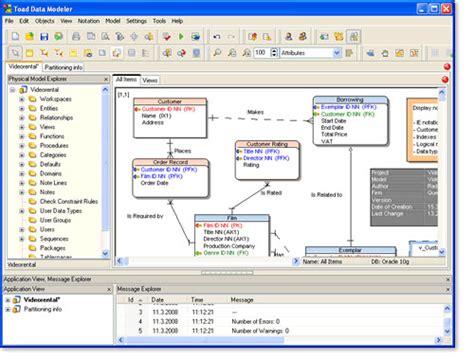Select the pointer selection tool
The height and width of the screenshot is (360, 474).
[x=15, y=53]
